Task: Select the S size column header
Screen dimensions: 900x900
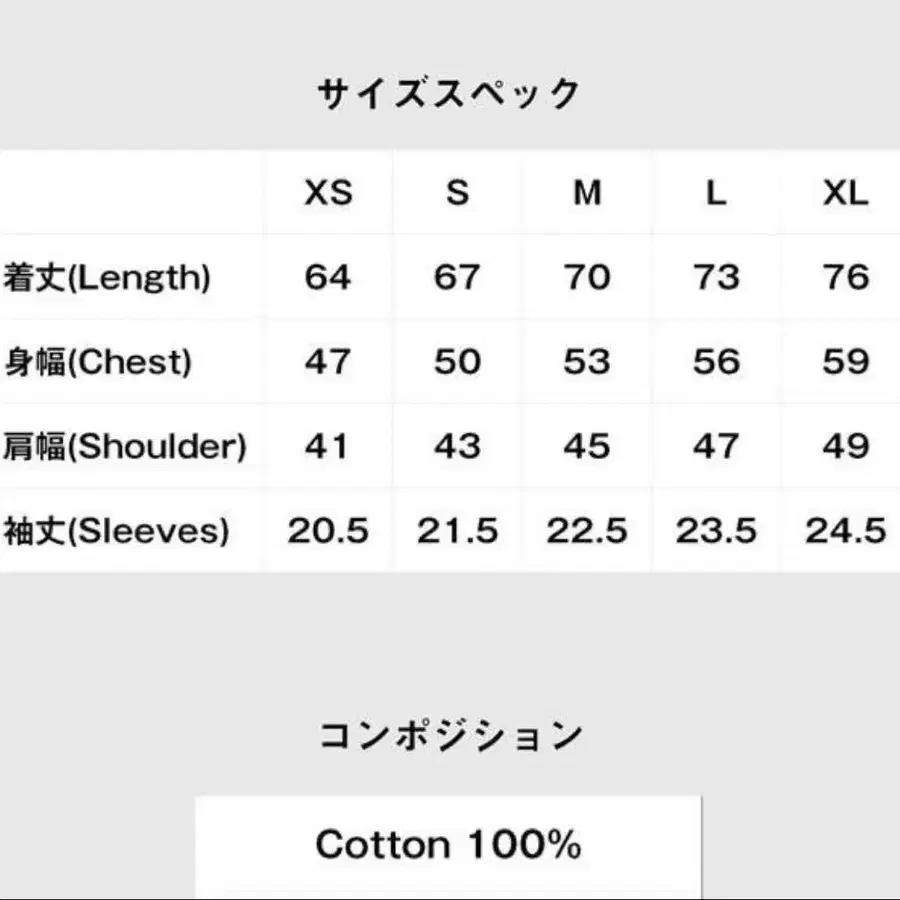Action: (457, 193)
